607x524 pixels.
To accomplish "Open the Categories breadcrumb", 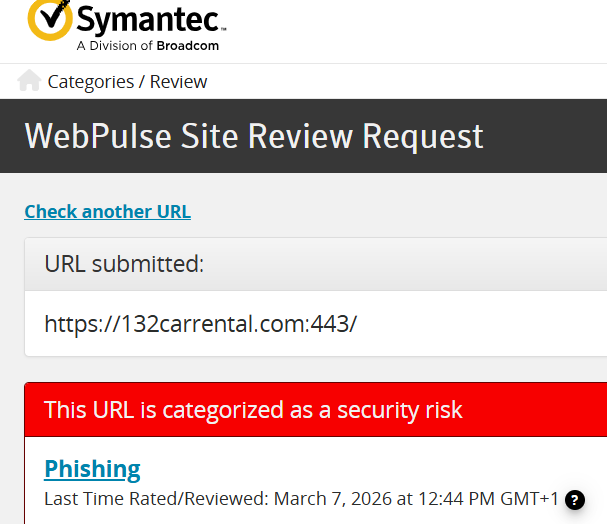I will click(x=91, y=82).
